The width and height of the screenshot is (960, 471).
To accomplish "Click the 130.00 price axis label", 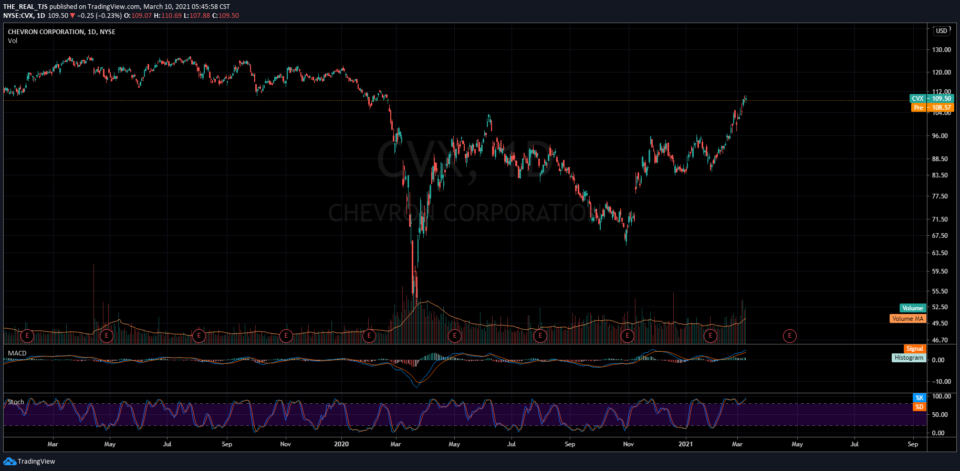I will pyautogui.click(x=941, y=50).
